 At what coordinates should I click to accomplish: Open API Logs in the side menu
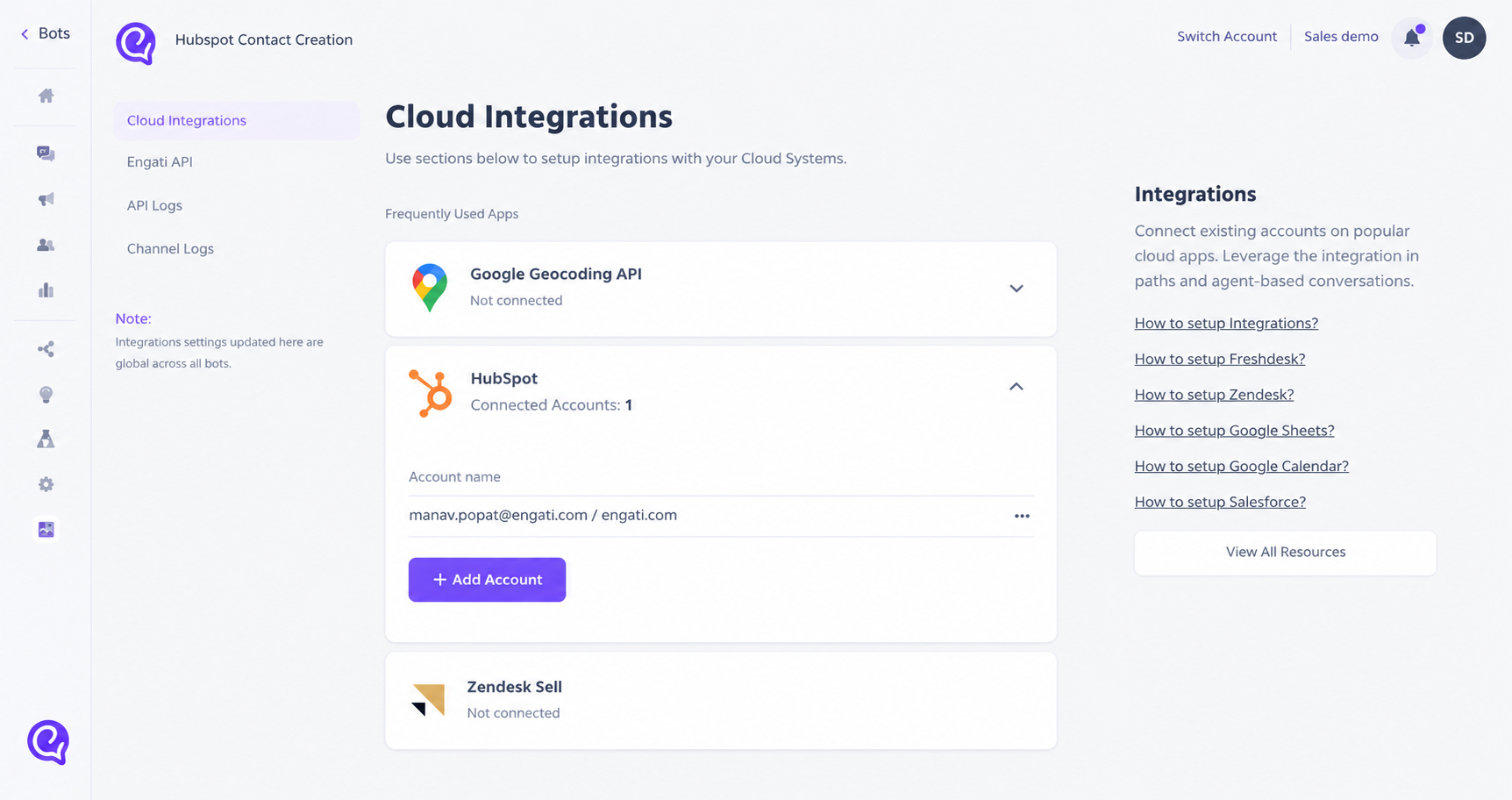coord(154,205)
